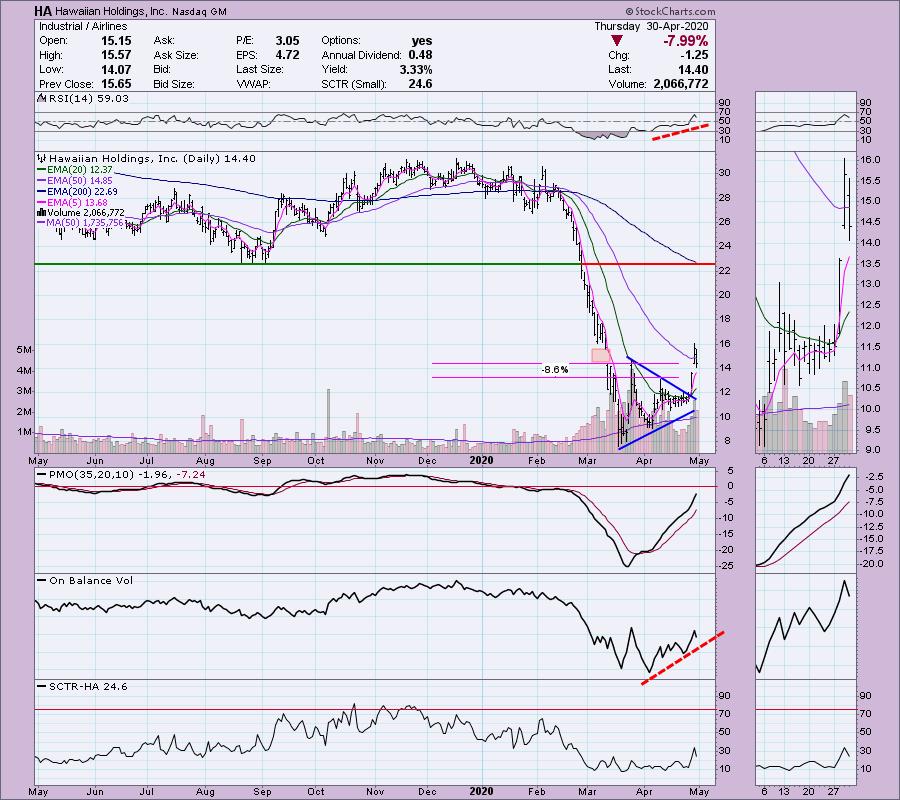Click the Nasdaq GM exchange label
The image size is (900, 800).
(x=199, y=11)
